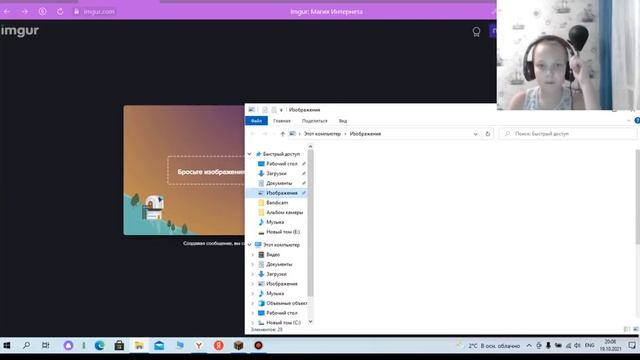640x360 pixels.
Task: Show hidden system tray icons
Action: [x=529, y=346]
